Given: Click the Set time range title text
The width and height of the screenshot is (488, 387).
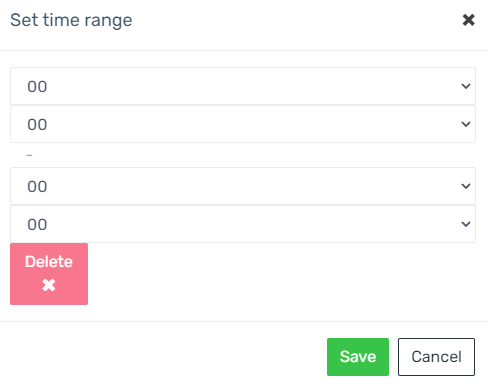Looking at the screenshot, I should point(71,21).
